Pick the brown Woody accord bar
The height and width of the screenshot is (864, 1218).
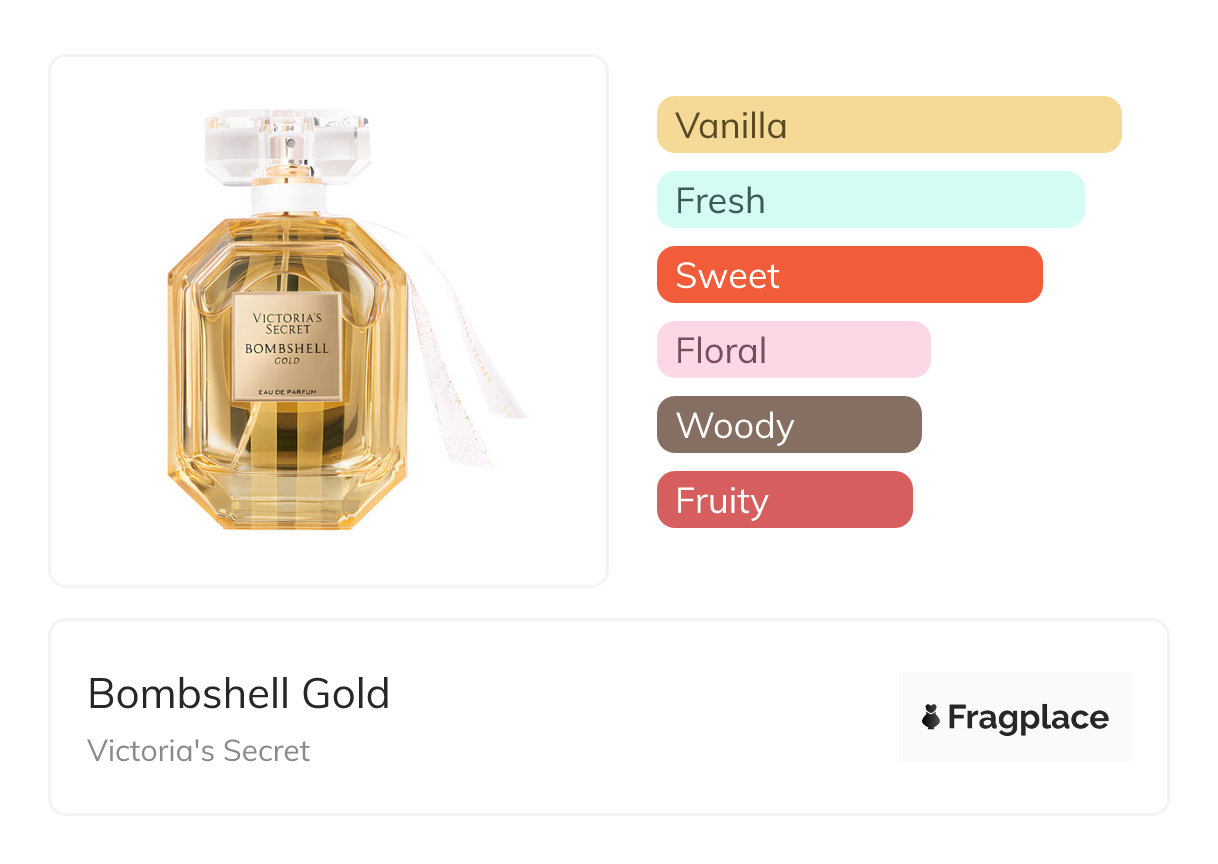[x=789, y=425]
